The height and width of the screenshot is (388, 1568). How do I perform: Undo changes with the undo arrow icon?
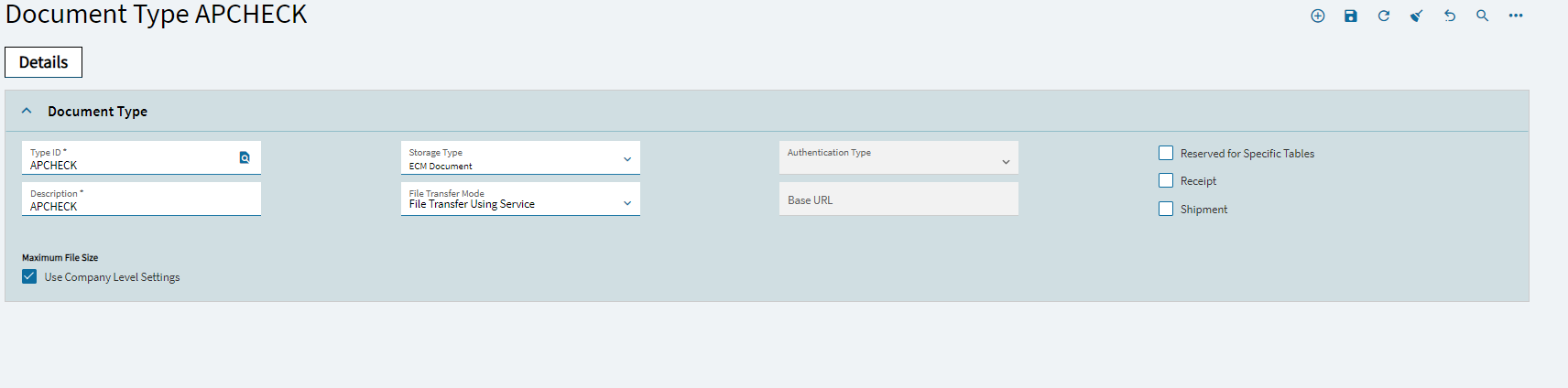[1449, 16]
